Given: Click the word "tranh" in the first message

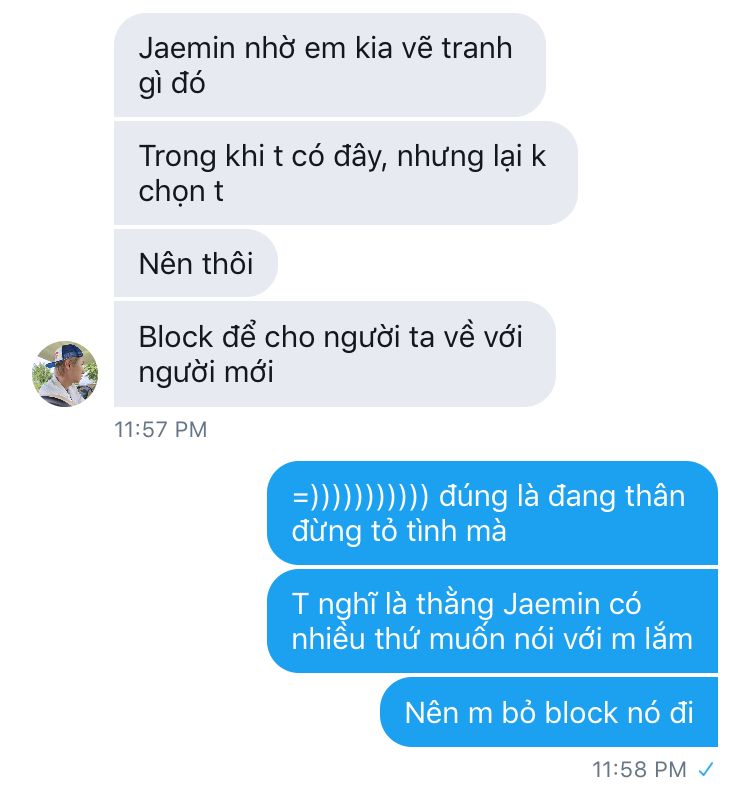Looking at the screenshot, I should coord(477,49).
